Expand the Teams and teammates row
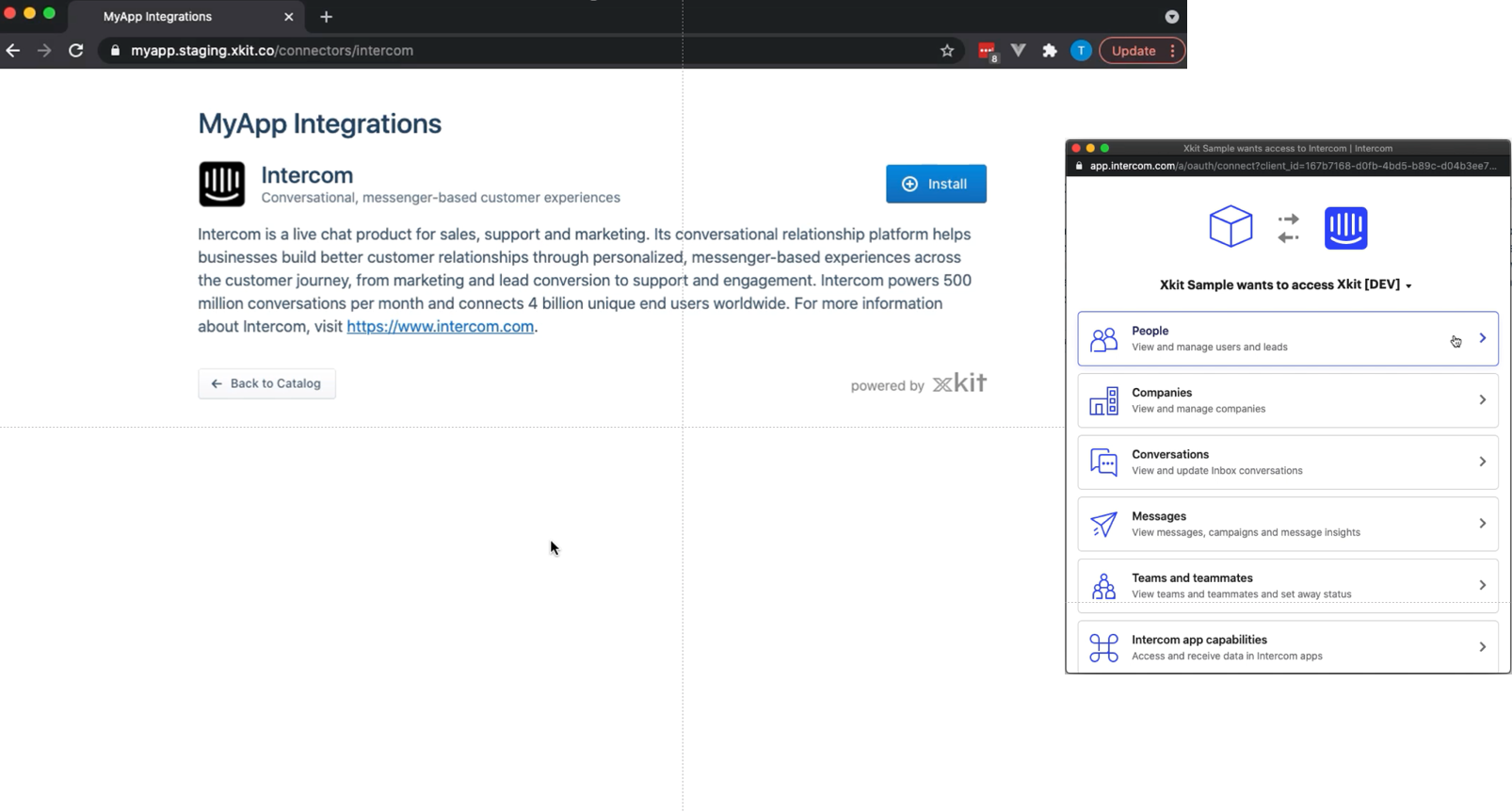 1288,586
